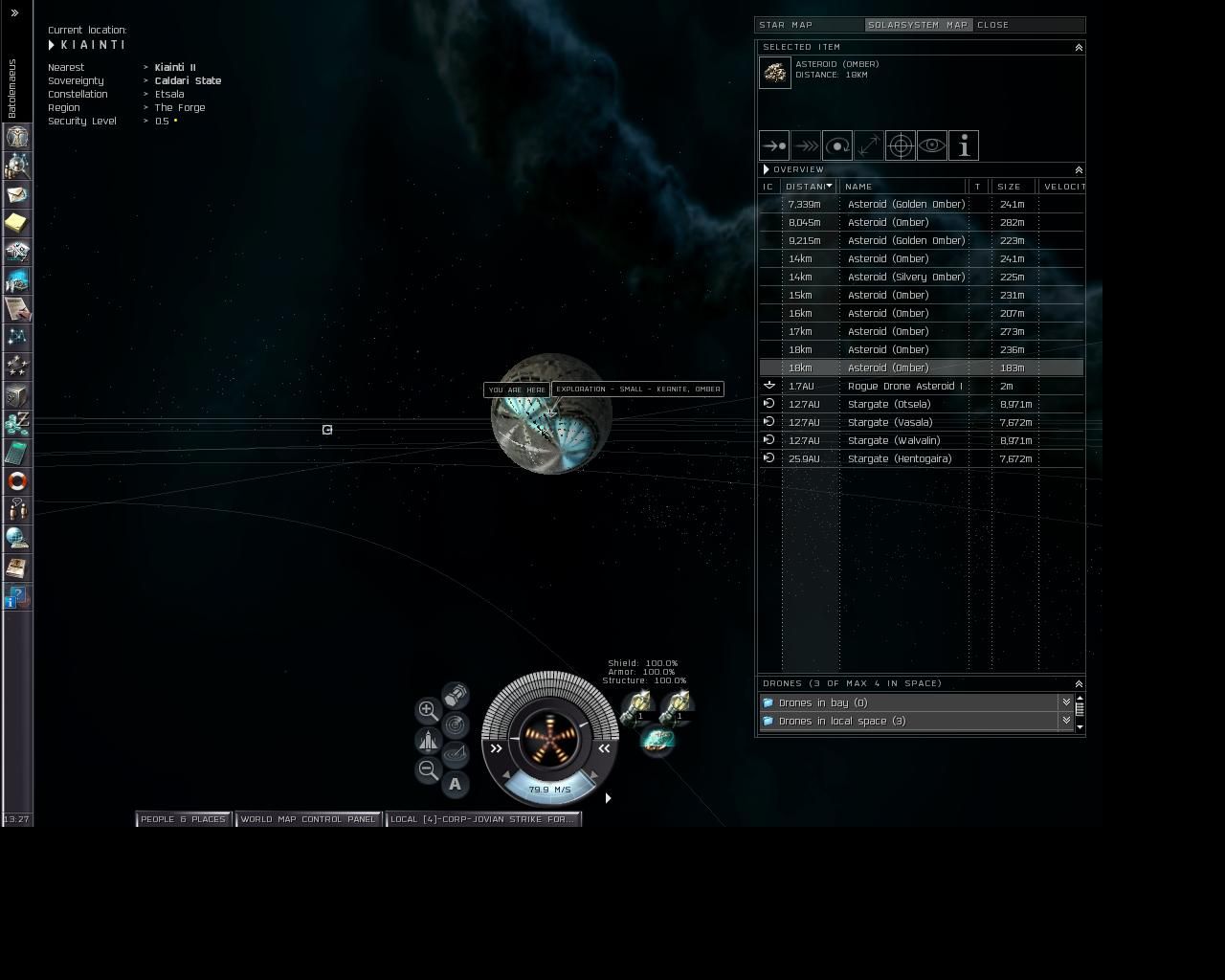This screenshot has width=1225, height=980.
Task: Click the Omber asteroid thumbnail in Selected Item
Action: pos(775,73)
